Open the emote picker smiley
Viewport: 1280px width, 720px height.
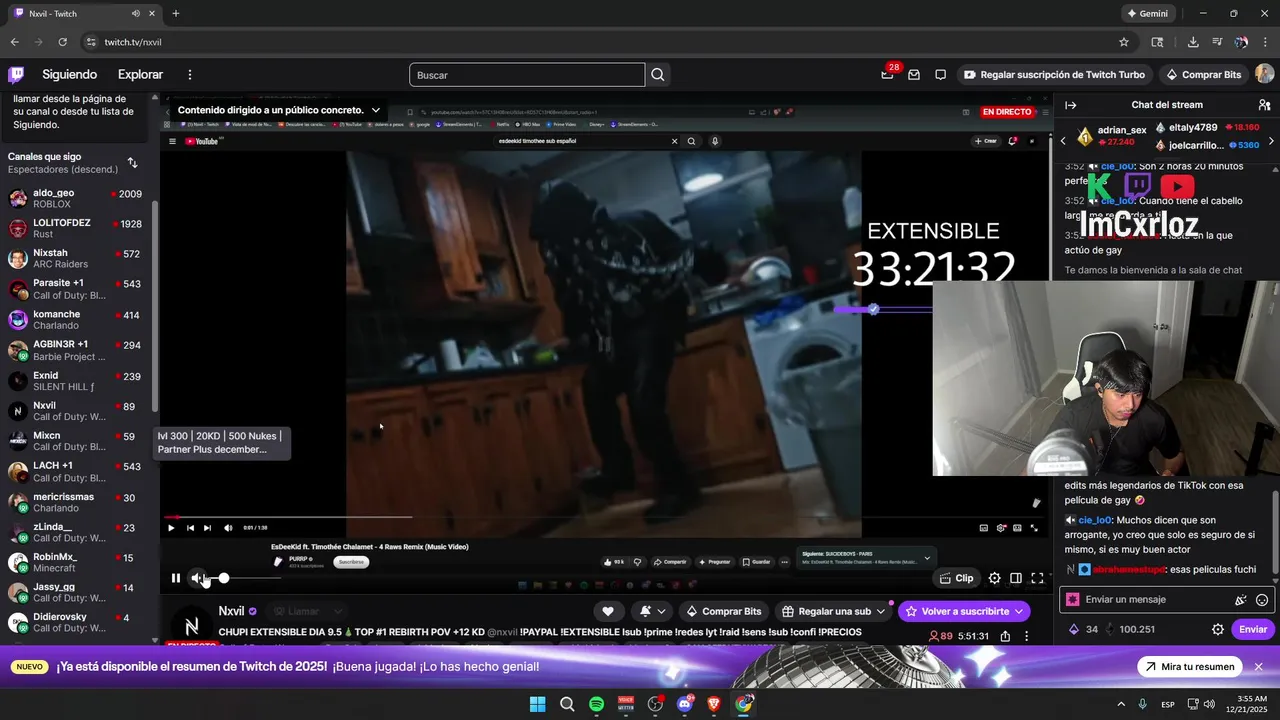[1262, 600]
